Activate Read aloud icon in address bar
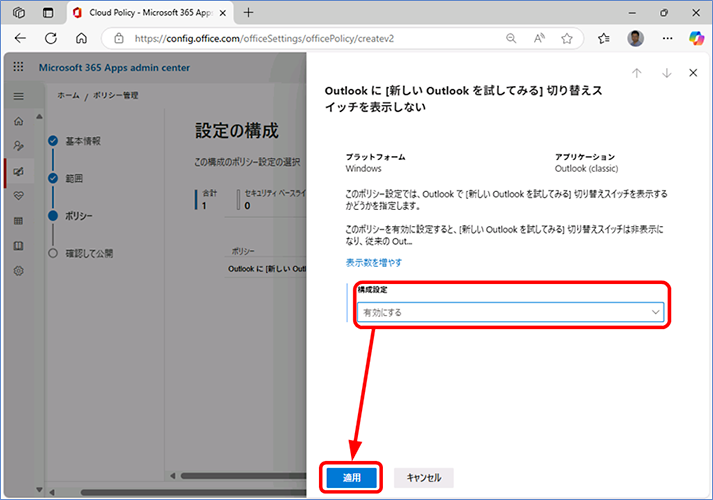The width and height of the screenshot is (713, 500). pos(539,39)
